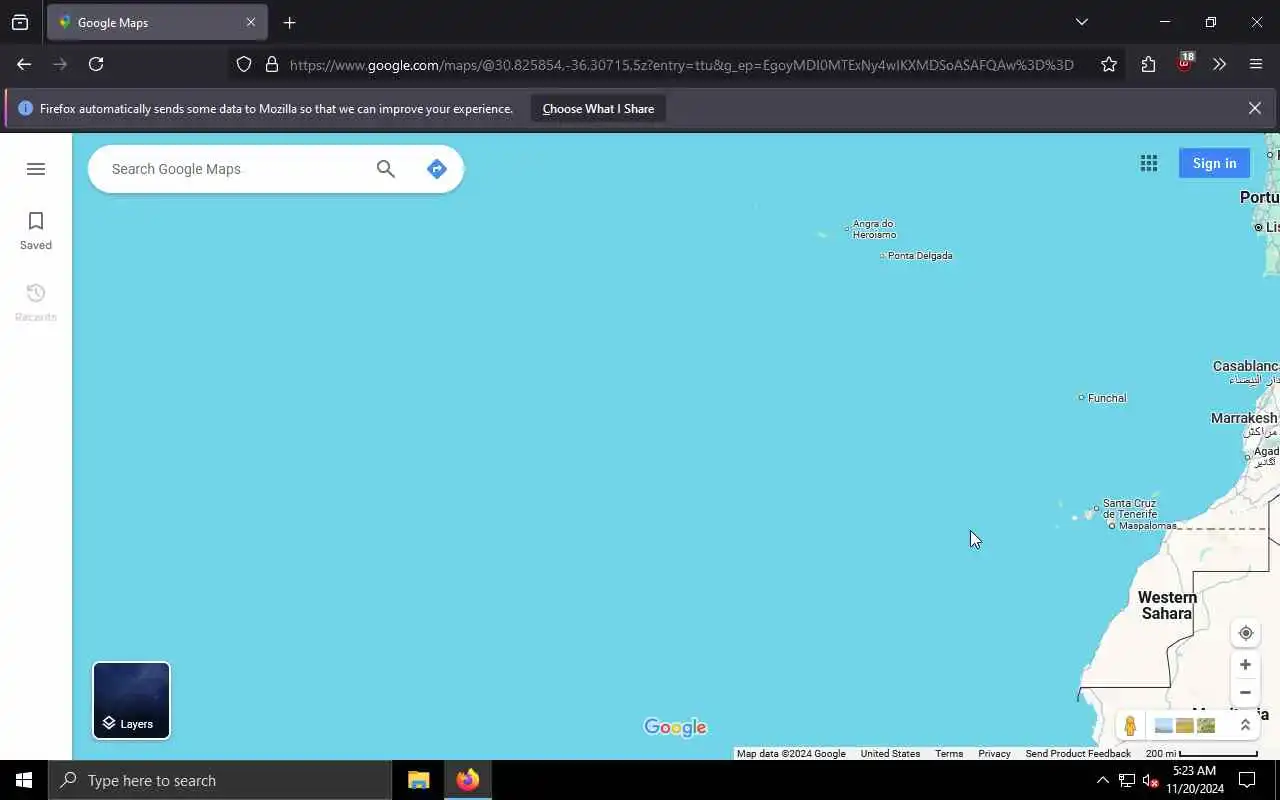Open File Explorer from the taskbar
The height and width of the screenshot is (800, 1280).
coord(419,780)
